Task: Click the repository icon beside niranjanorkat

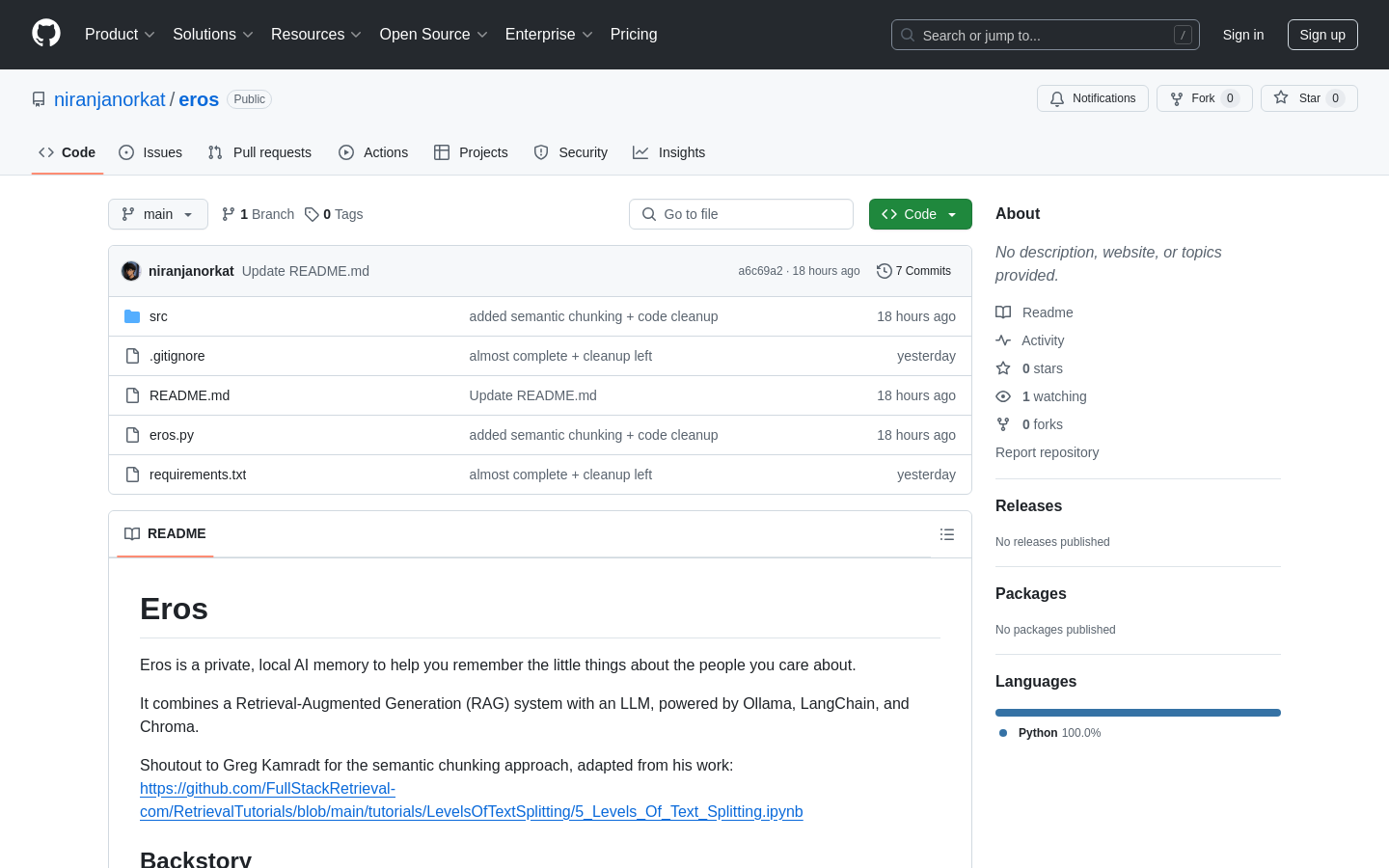Action: (39, 99)
